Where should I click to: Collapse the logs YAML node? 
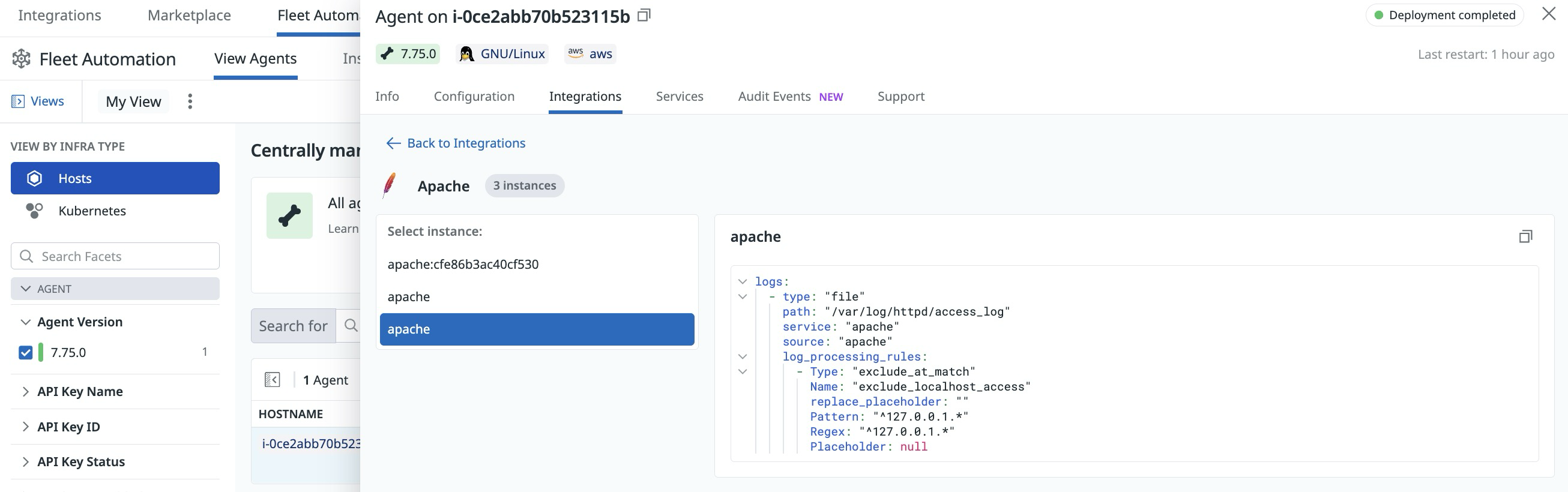tap(743, 281)
